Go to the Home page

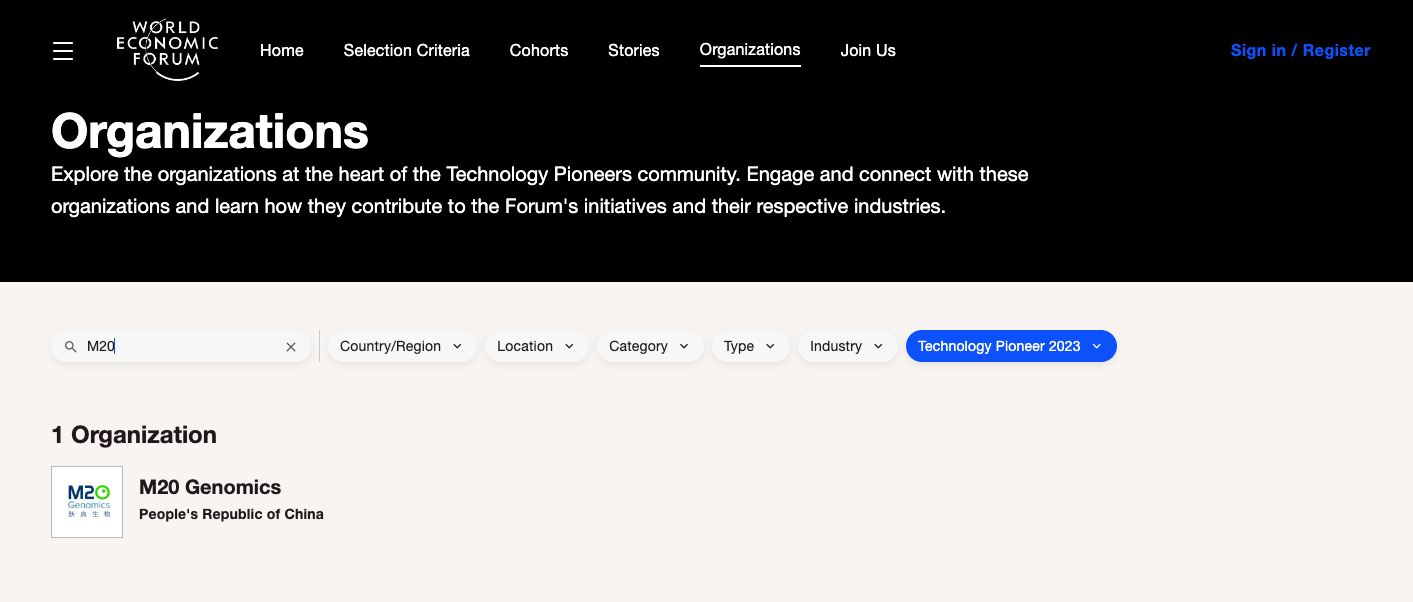point(281,50)
